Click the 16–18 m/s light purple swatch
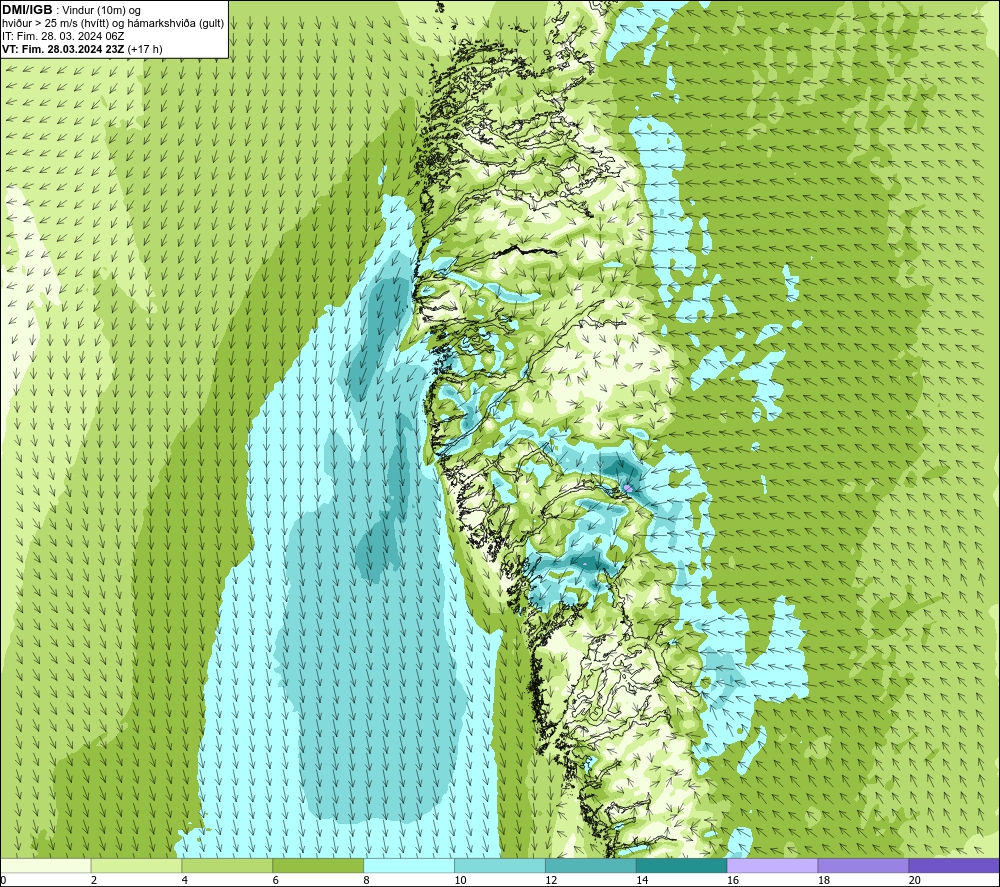1000x887 pixels. 772,865
